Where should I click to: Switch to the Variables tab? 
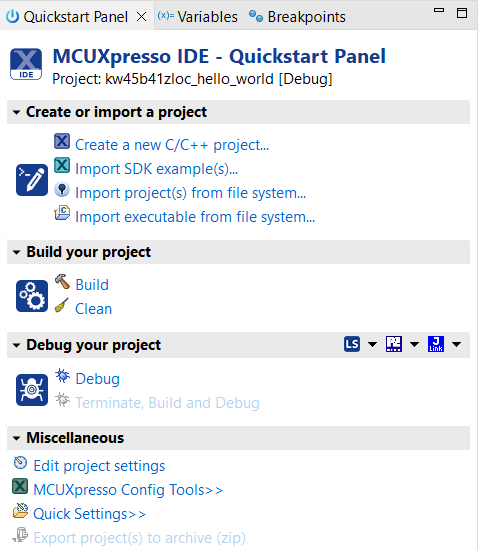pos(197,16)
